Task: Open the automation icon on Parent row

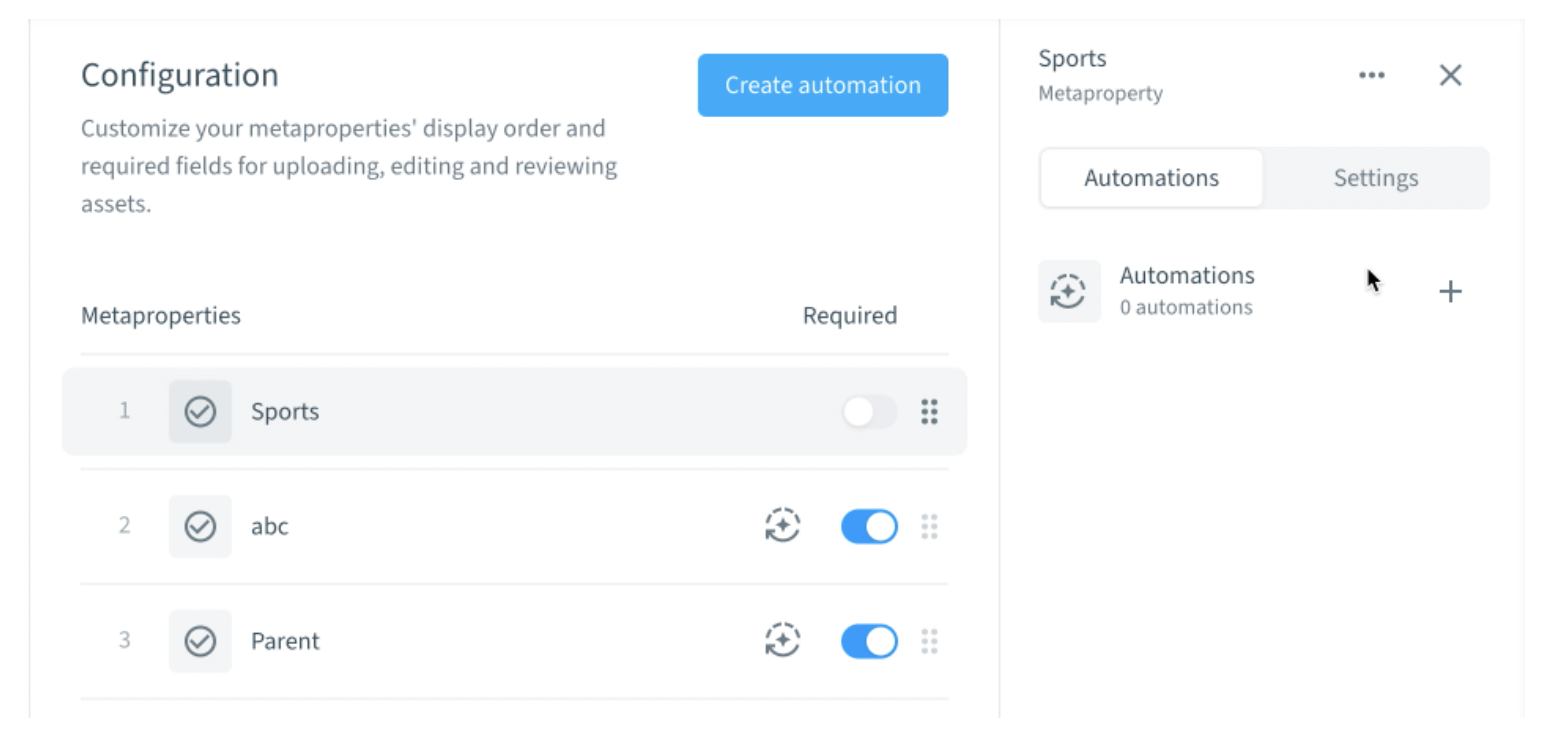Action: 782,641
